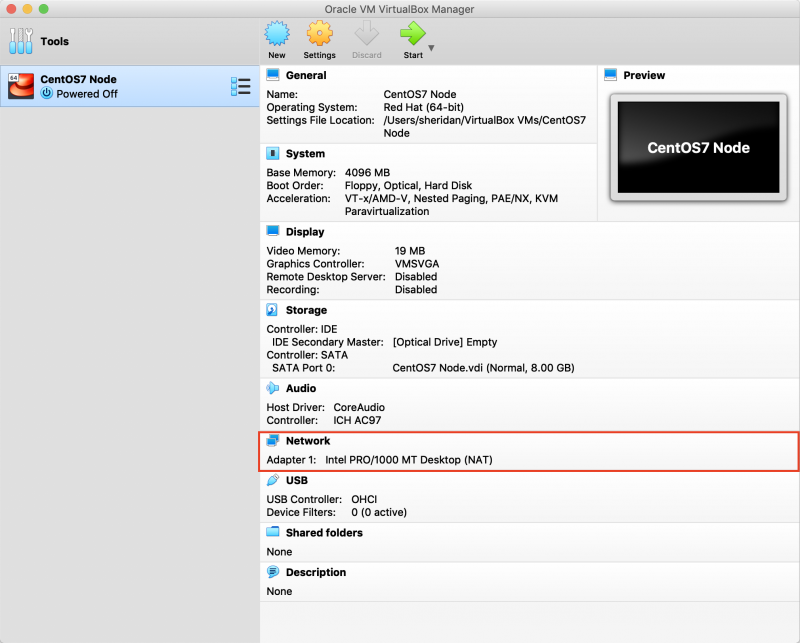The height and width of the screenshot is (643, 800).
Task: Click the New toolbar label
Action: coord(277,55)
